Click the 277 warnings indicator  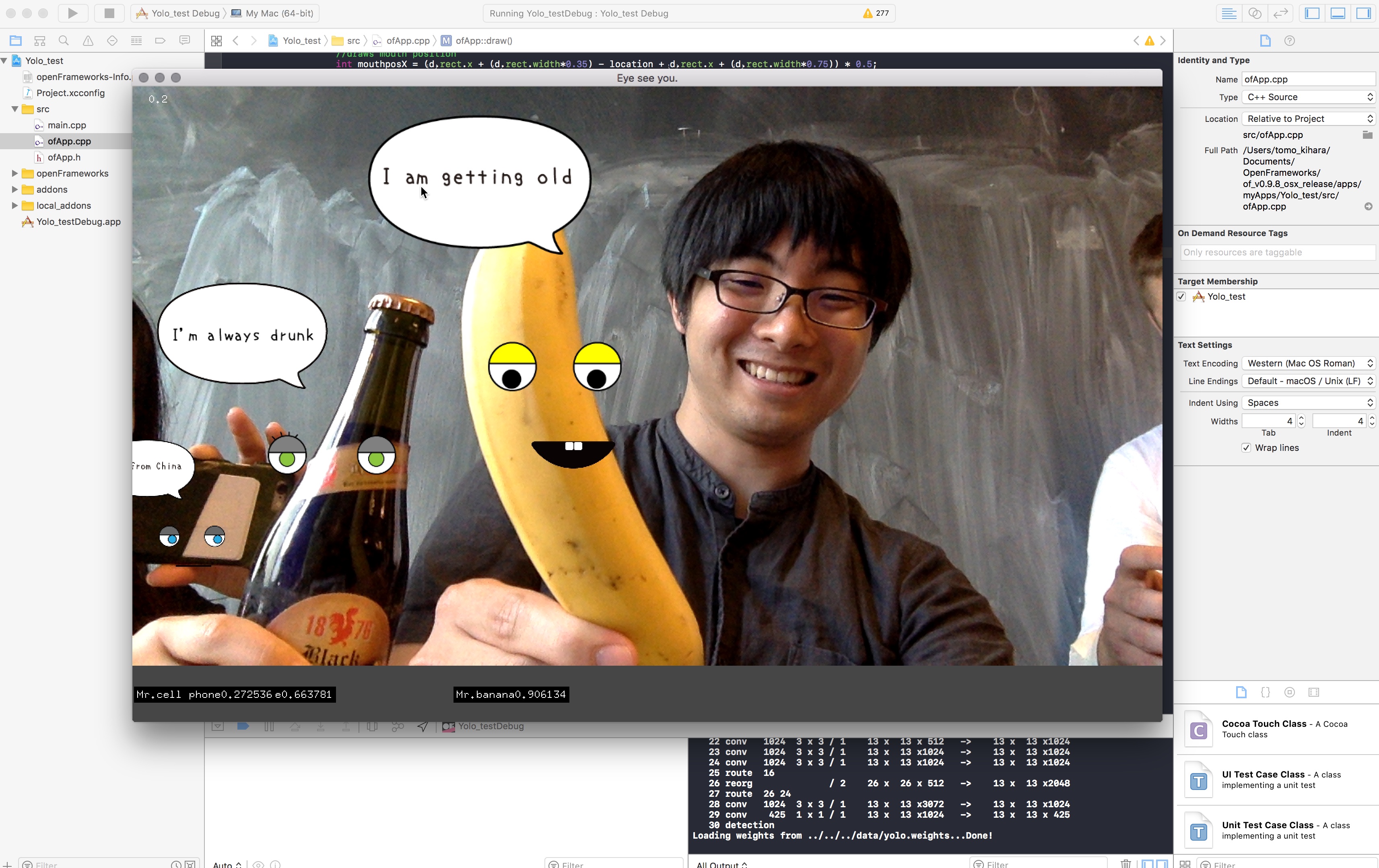[x=876, y=13]
